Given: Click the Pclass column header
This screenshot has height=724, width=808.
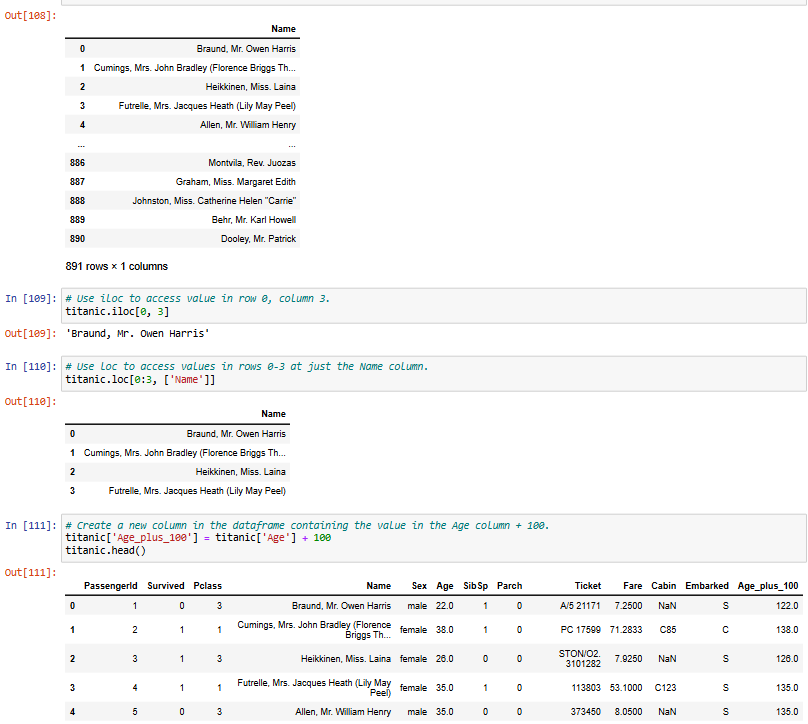Looking at the screenshot, I should click(207, 586).
